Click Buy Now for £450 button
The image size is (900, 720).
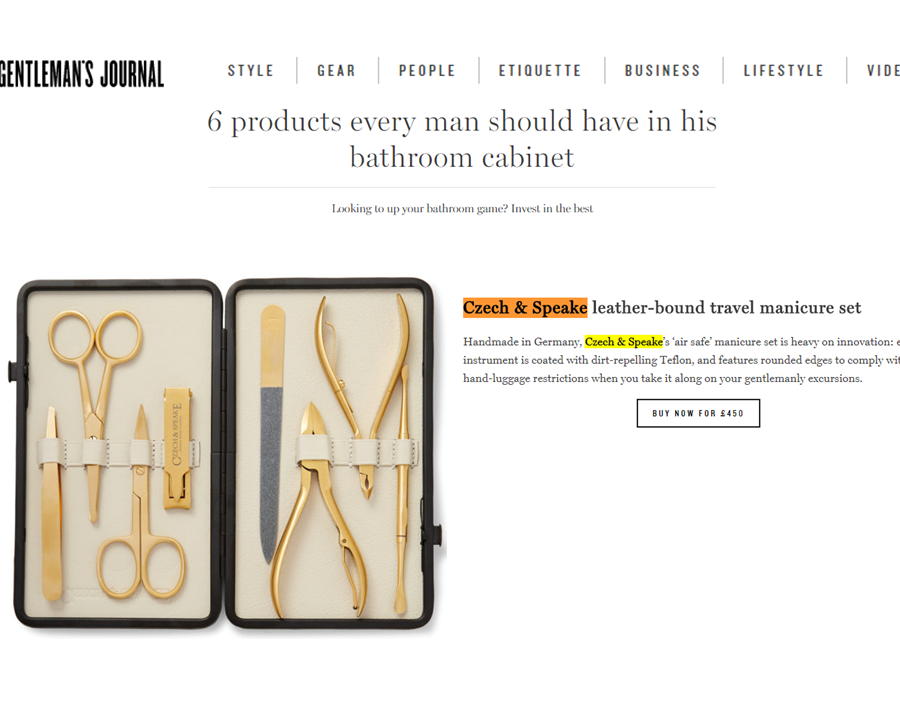[698, 413]
